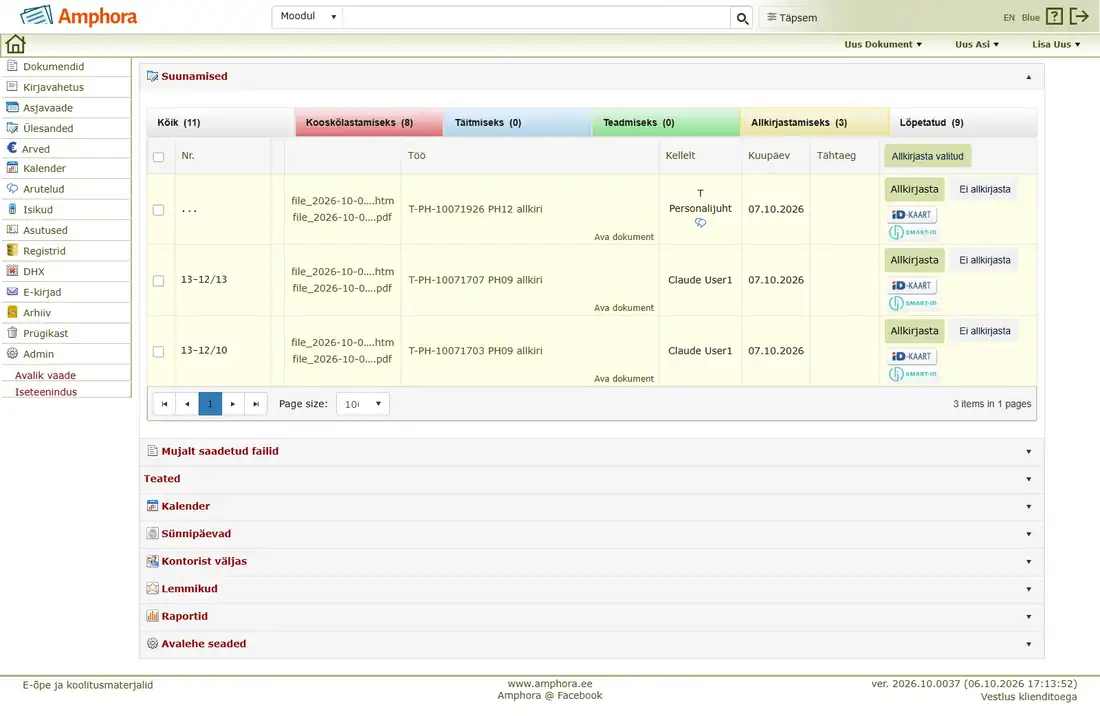Click Ei allkirjasta for row 13-12/13
1100x716 pixels.
click(984, 260)
